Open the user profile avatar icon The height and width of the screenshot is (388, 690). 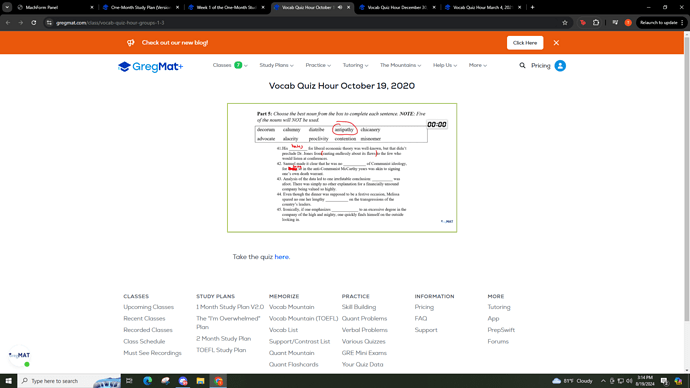(x=560, y=66)
